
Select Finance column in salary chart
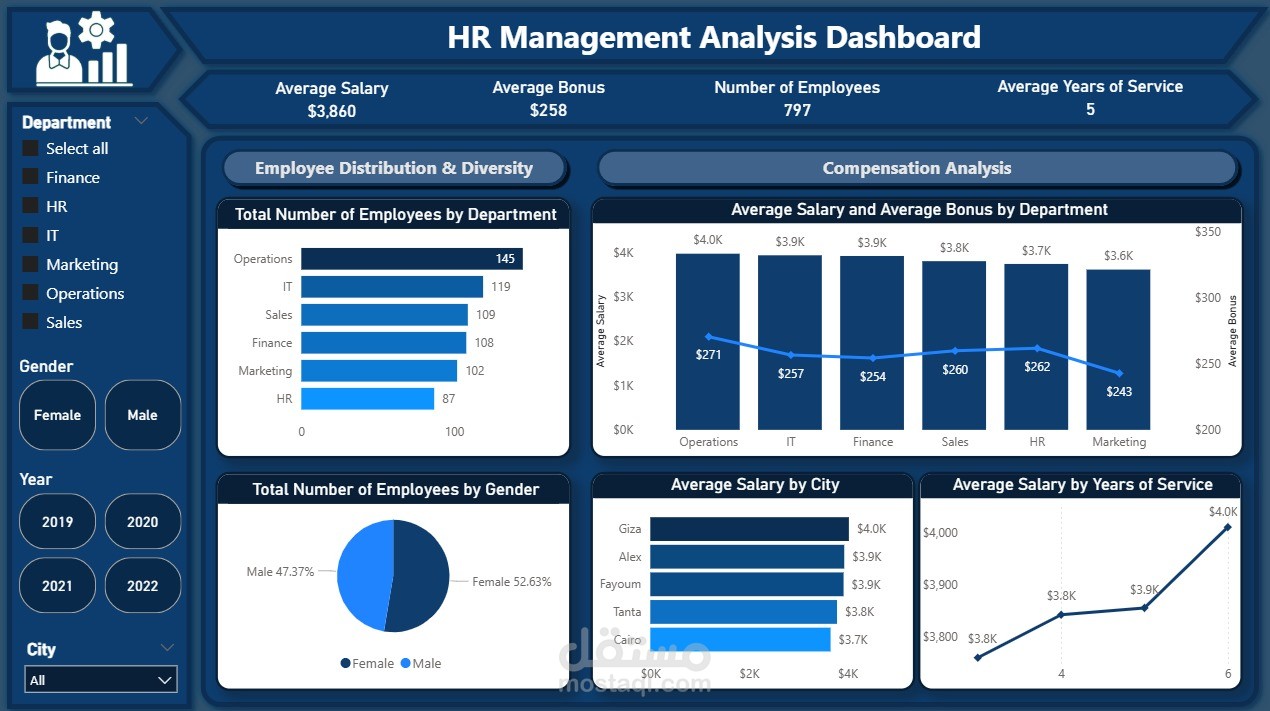click(872, 343)
